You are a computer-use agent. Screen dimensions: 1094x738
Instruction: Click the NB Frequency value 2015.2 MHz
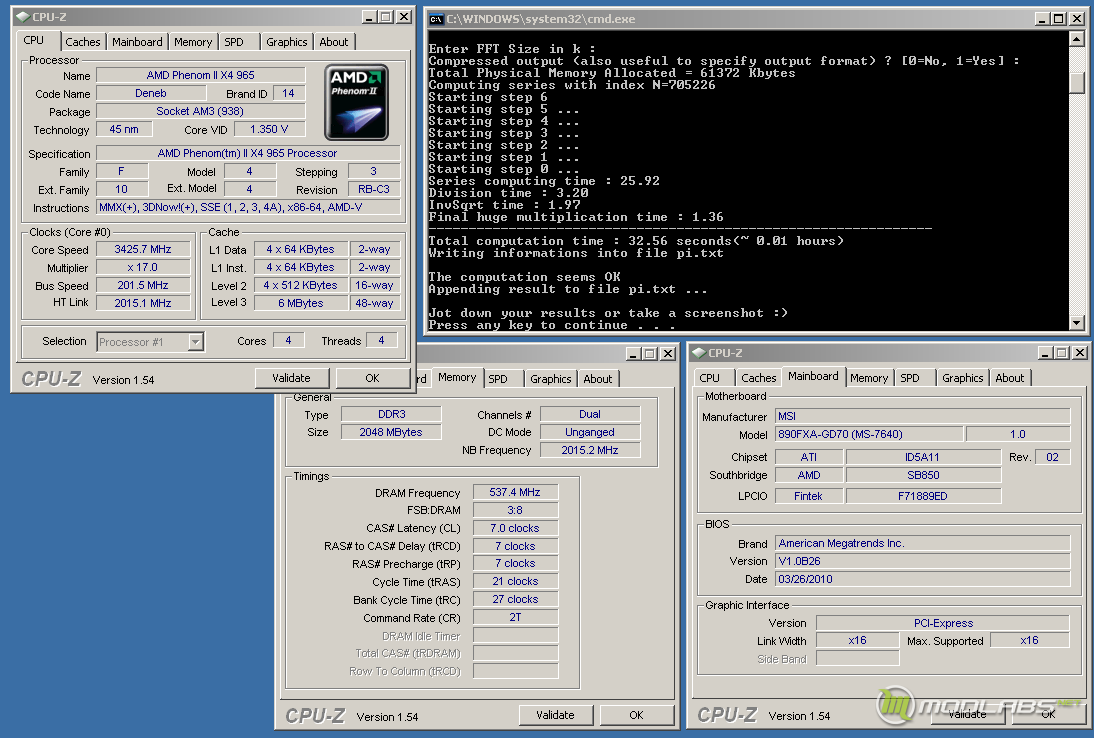coord(590,451)
